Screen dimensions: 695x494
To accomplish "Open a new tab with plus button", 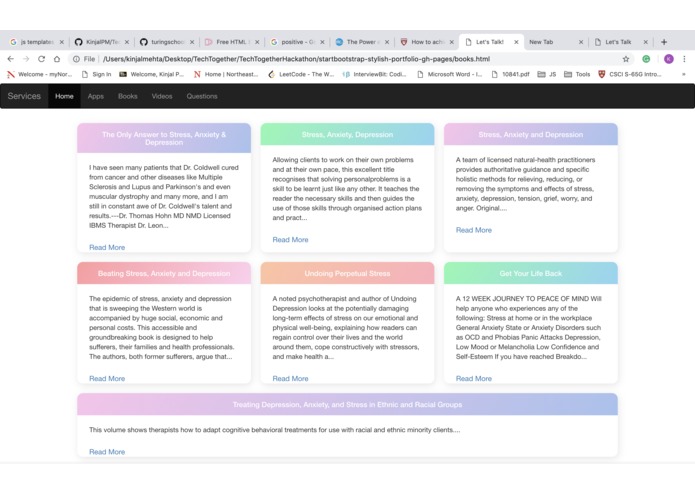I will pos(664,42).
